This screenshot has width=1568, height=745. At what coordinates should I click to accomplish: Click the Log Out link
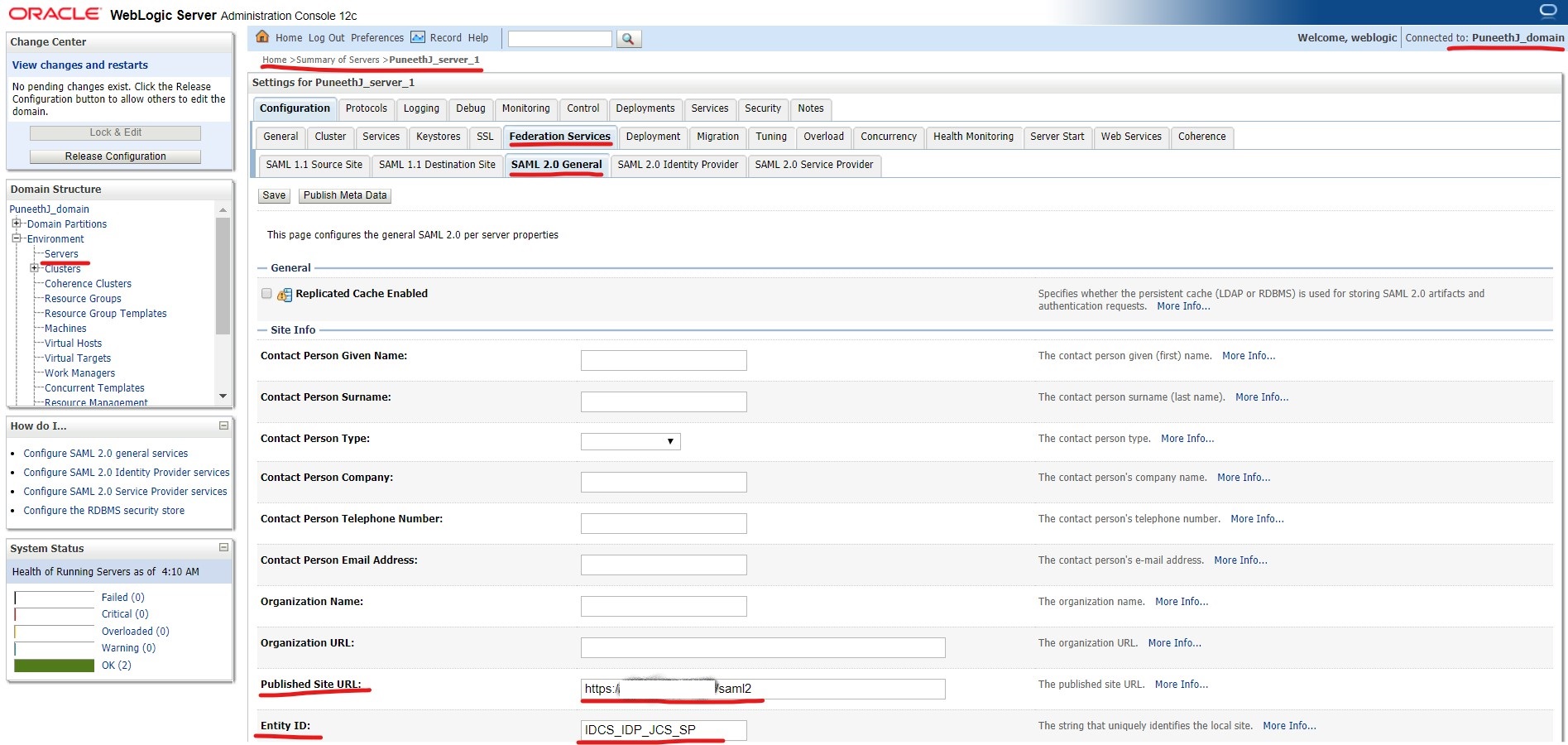pyautogui.click(x=326, y=38)
